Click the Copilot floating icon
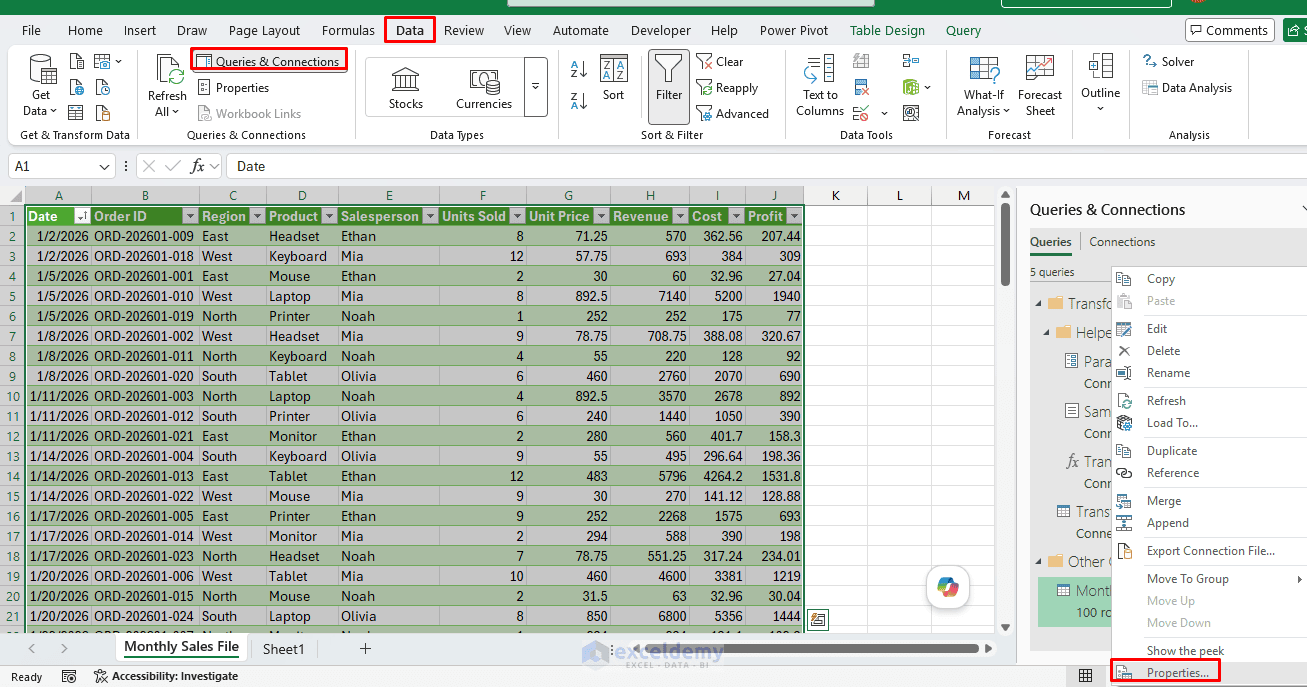 948,588
